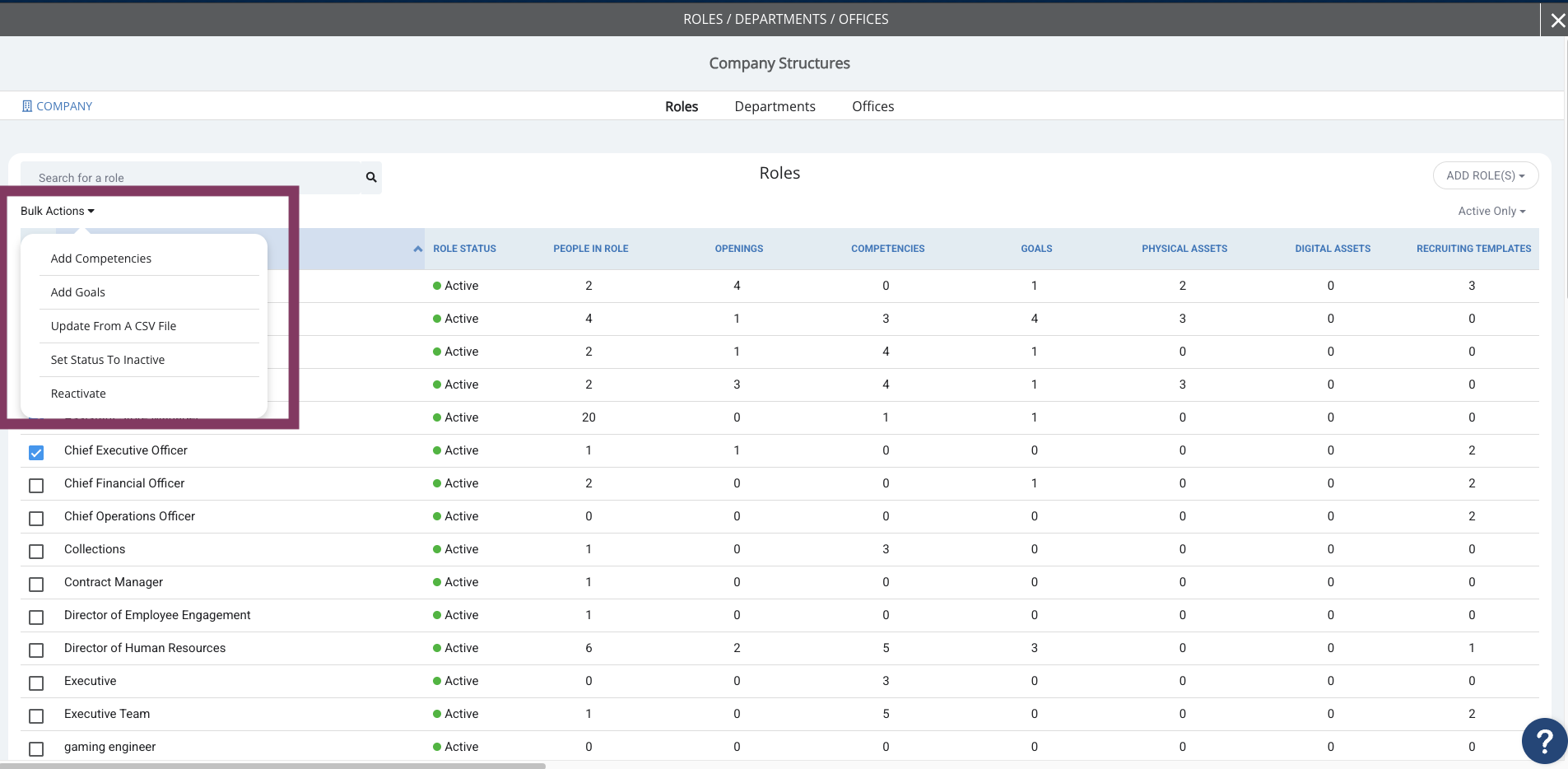Expand the Add Role(s) dropdown
Image resolution: width=1568 pixels, height=769 pixels.
click(x=1486, y=175)
